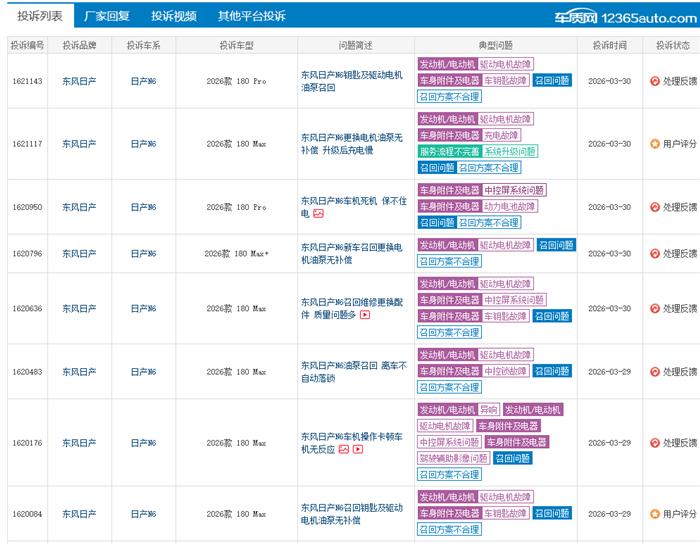Click the 动力电池故障 tag
Image resolution: width=700 pixels, height=544 pixels.
(x=511, y=206)
